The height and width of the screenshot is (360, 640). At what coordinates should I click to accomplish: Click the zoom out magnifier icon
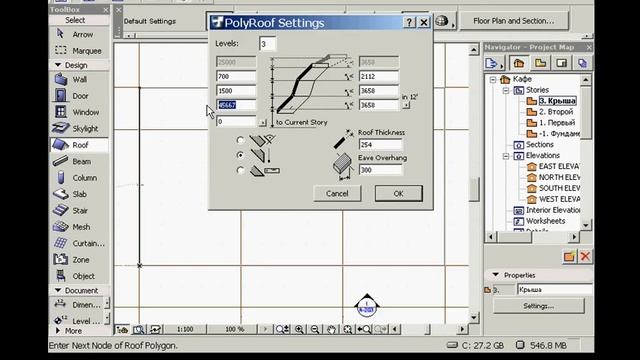coord(315,329)
